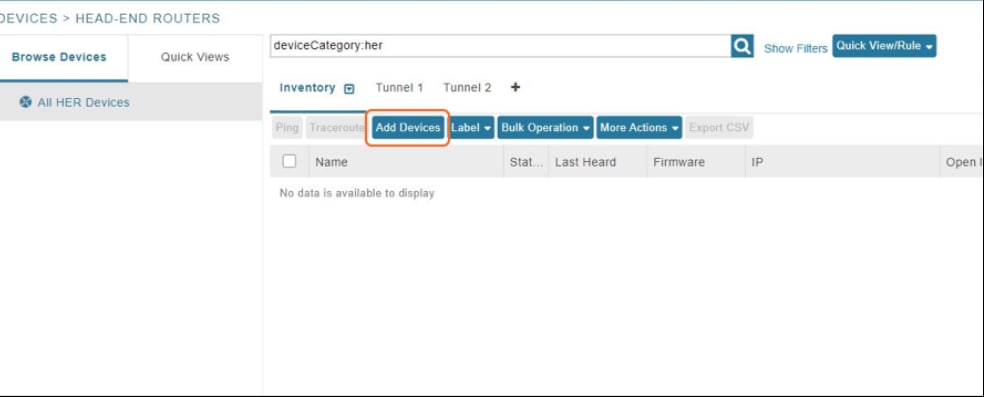Click the HEAD-END ROUTERS breadcrumb text
The width and height of the screenshot is (984, 397).
[x=147, y=18]
